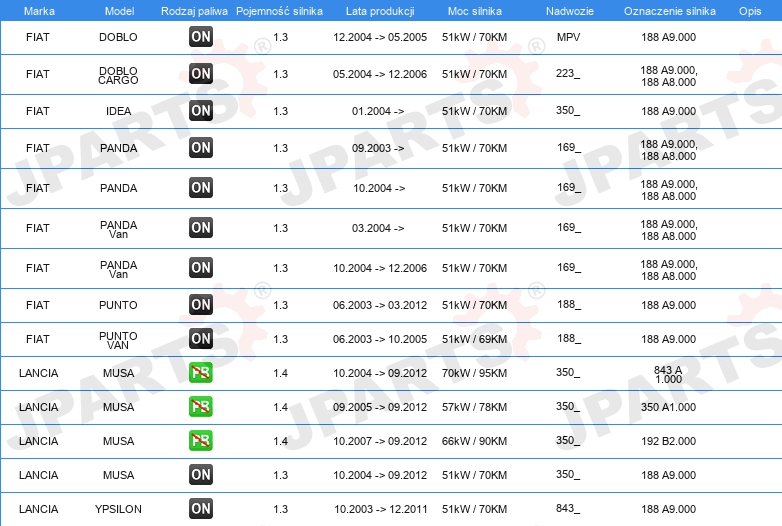Select the YPSILON model cell
Viewport: 782px width, 526px height.
[118, 509]
